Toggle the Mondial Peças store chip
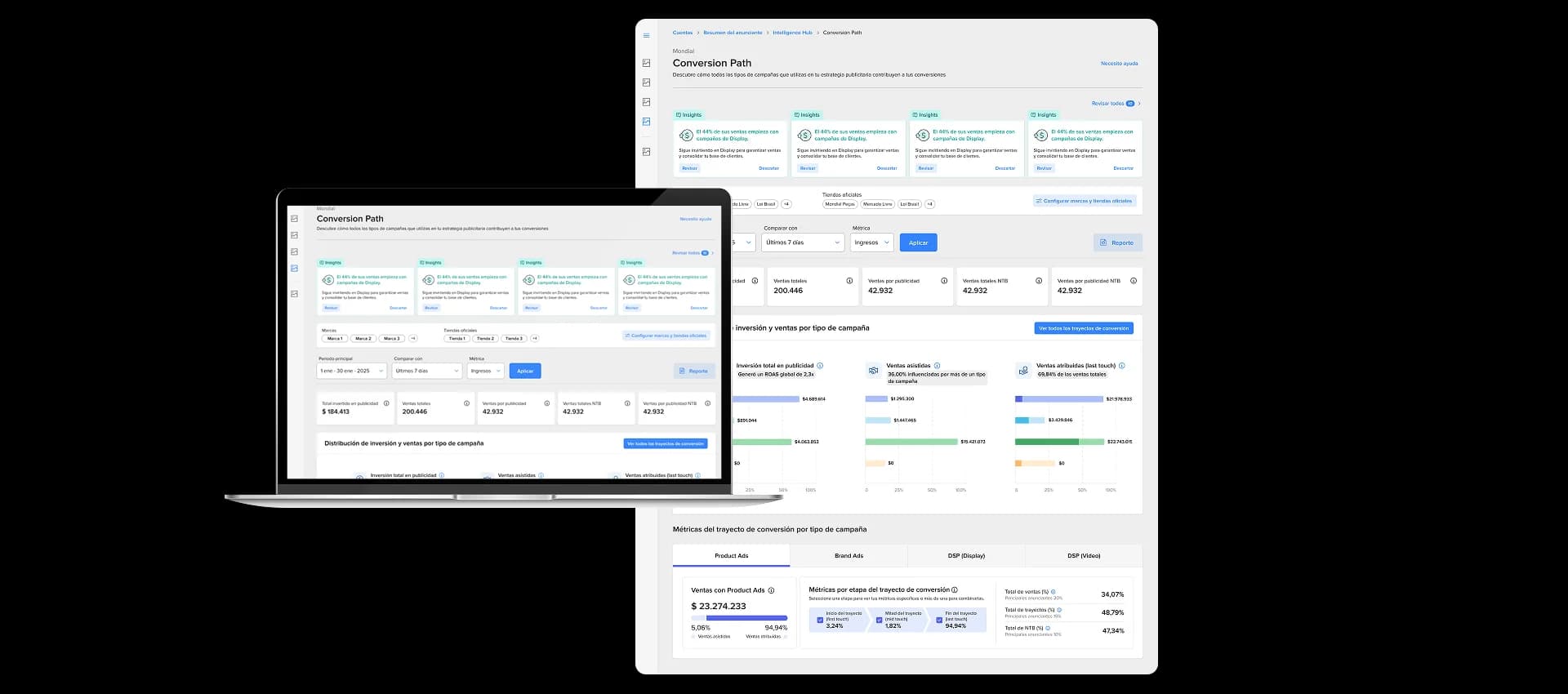 click(x=840, y=204)
